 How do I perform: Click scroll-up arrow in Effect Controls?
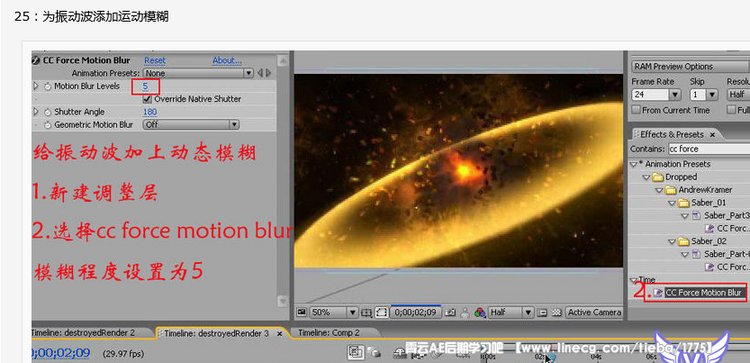[x=283, y=61]
